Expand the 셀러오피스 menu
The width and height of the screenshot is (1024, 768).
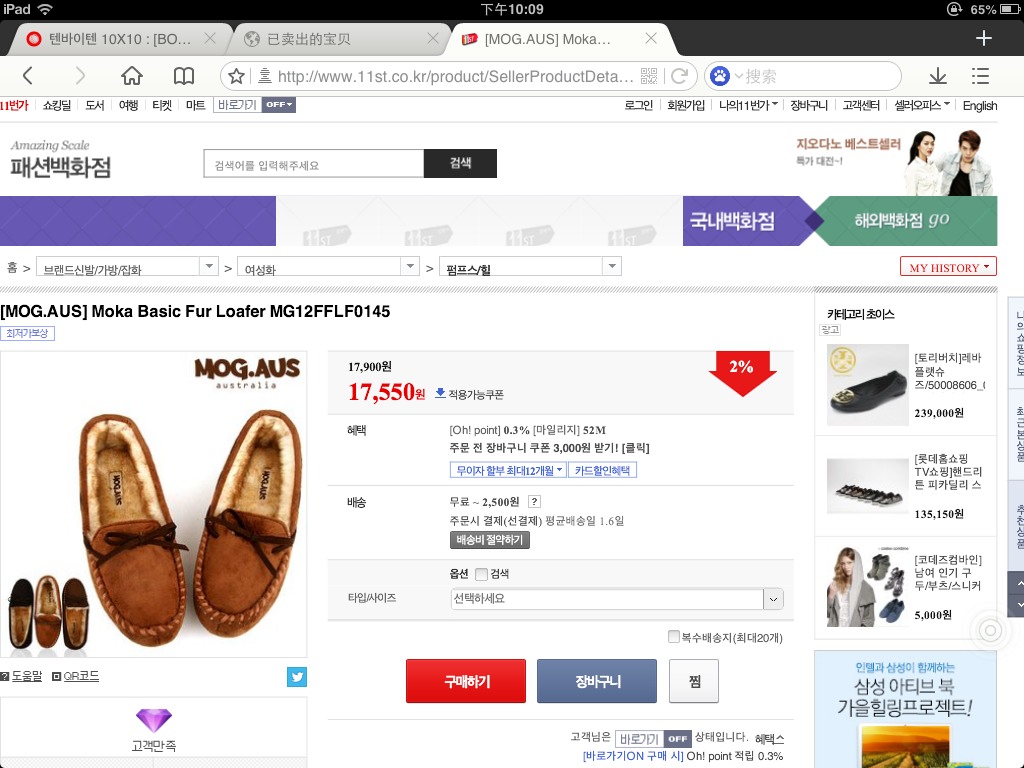pos(922,105)
